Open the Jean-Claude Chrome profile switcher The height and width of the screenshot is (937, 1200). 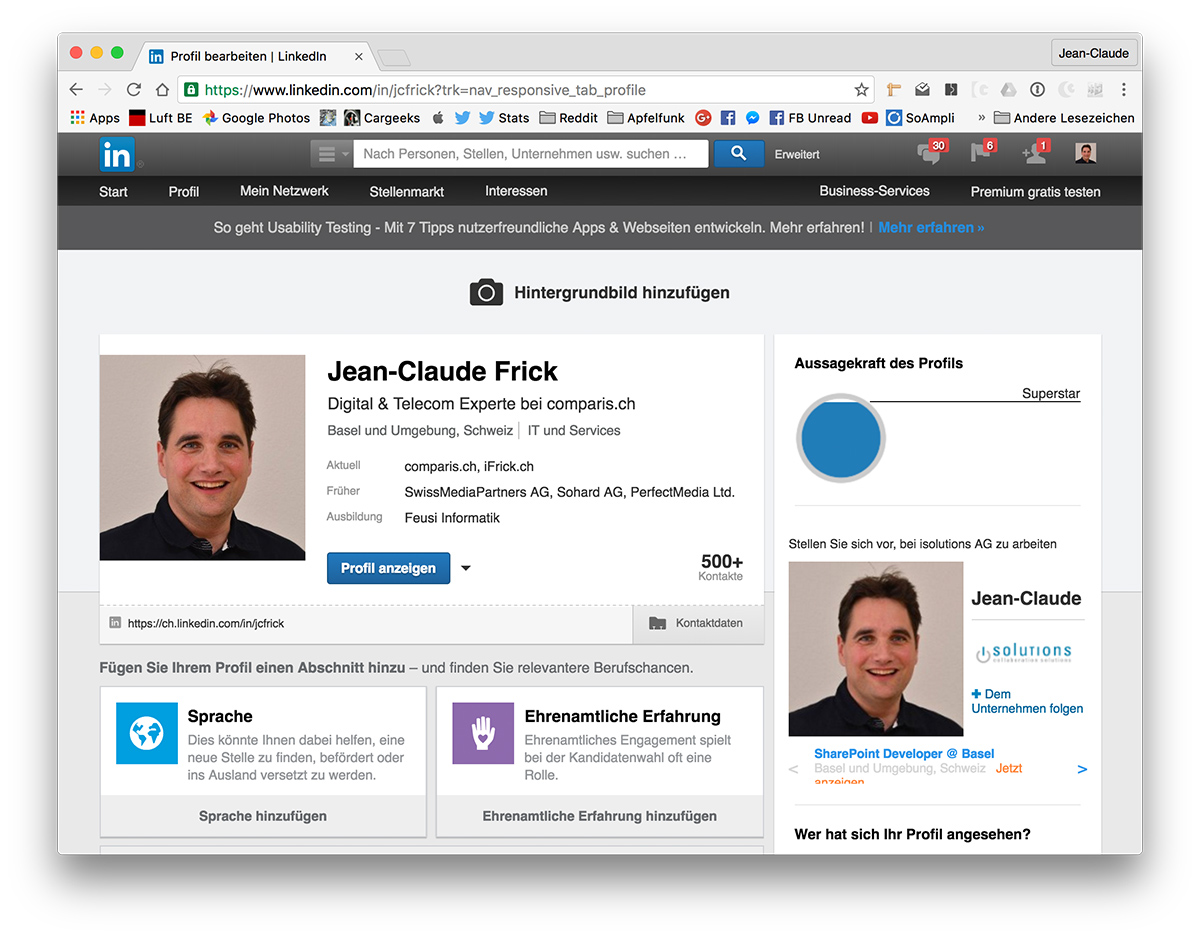pos(1094,53)
